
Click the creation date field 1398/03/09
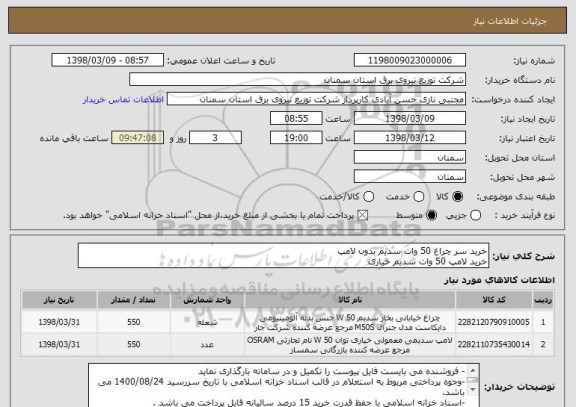pyautogui.click(x=410, y=118)
